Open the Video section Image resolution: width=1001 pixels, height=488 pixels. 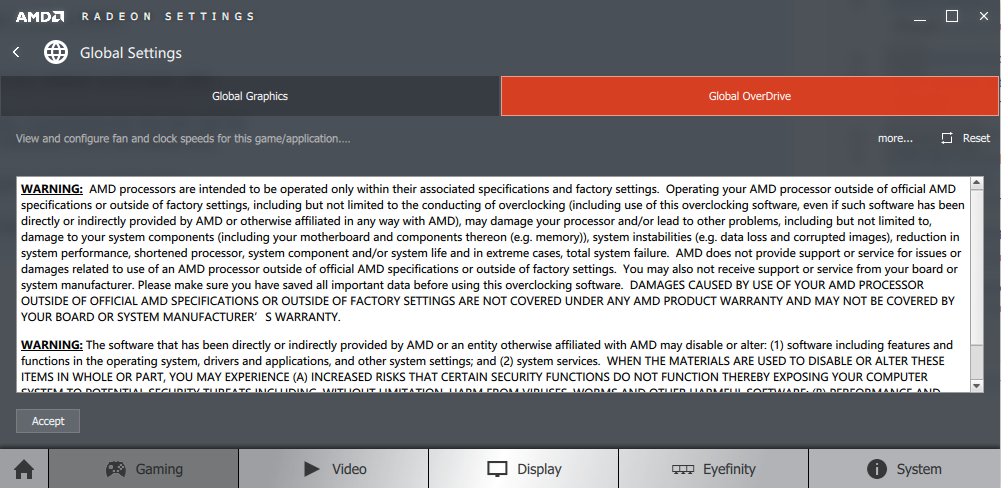[333, 469]
